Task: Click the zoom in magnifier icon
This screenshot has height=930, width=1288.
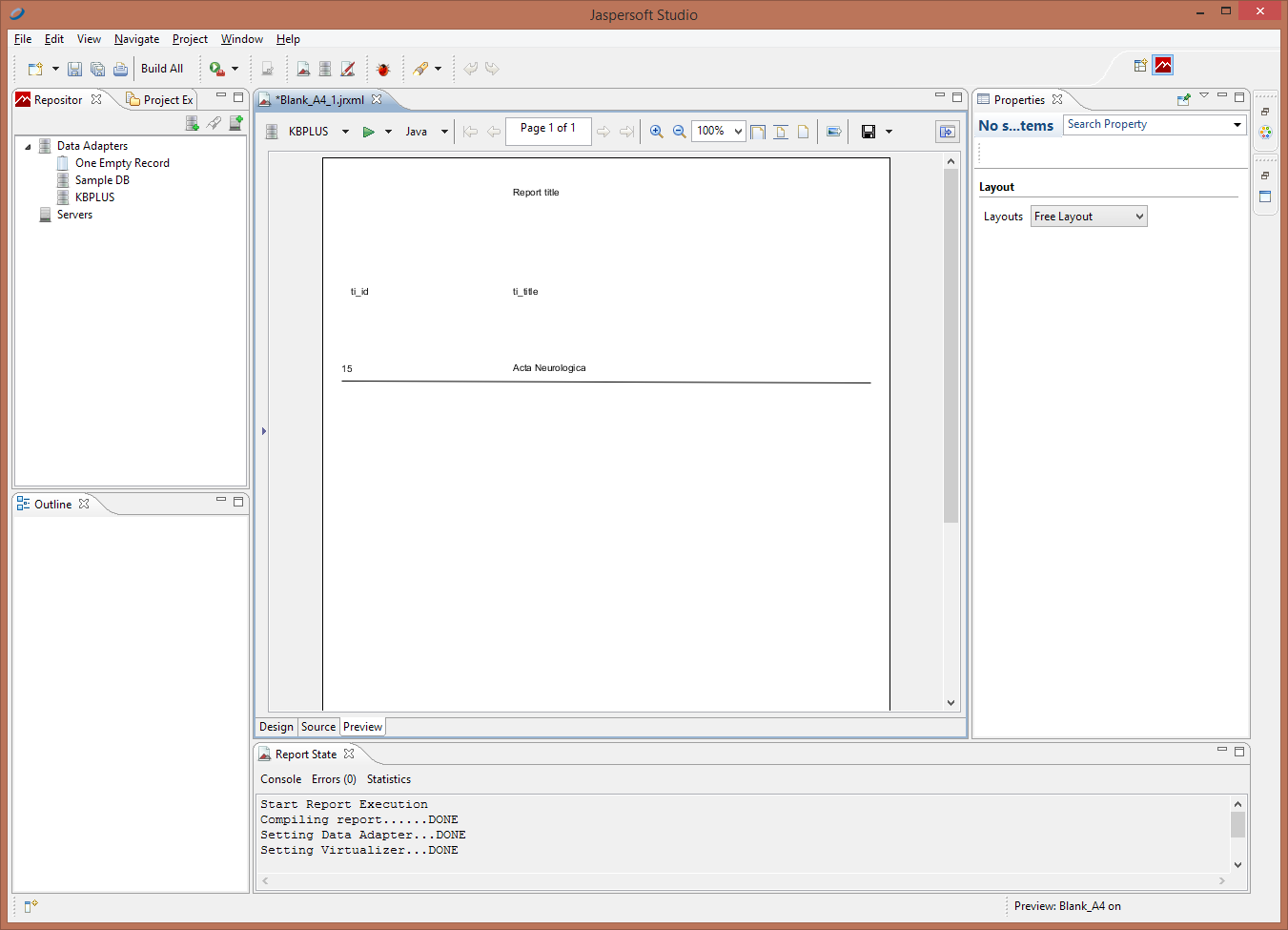Action: click(x=656, y=132)
